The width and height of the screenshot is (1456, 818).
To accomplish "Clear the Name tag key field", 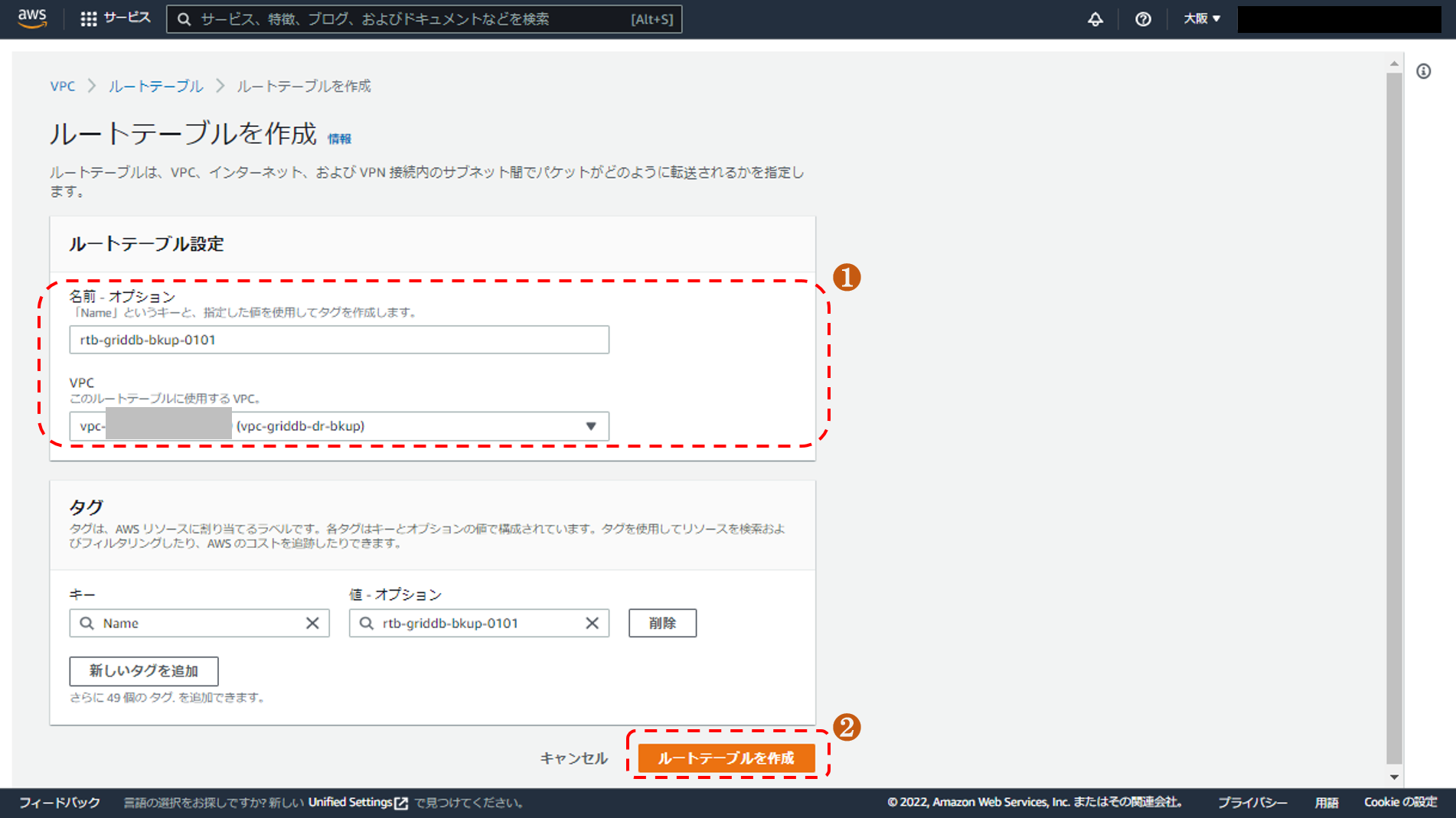I will pos(312,623).
